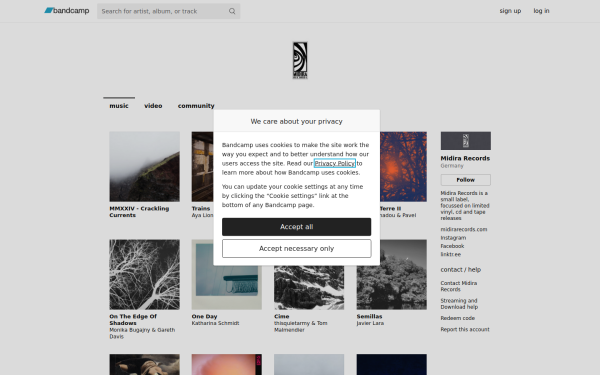600x375 pixels.
Task: Click the Katharina Schmidt artist text
Action: [215, 323]
